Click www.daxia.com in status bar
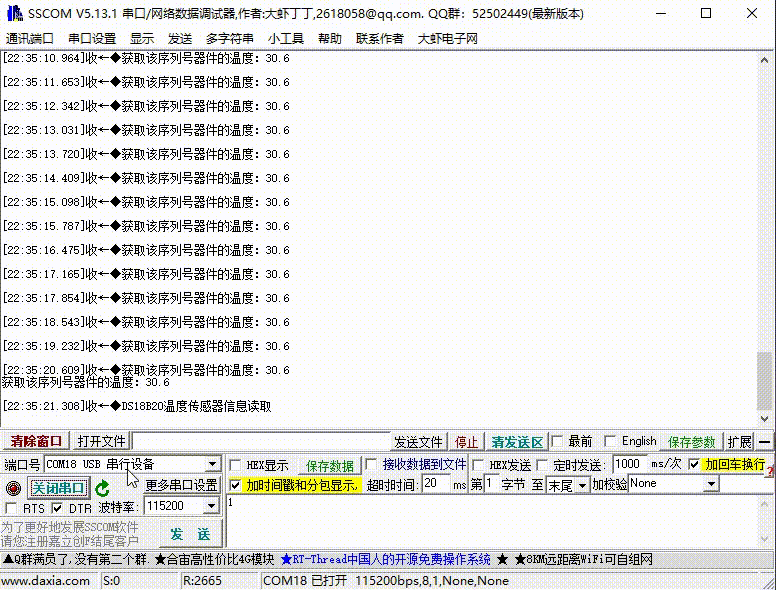The width and height of the screenshot is (776, 590). pyautogui.click(x=46, y=581)
